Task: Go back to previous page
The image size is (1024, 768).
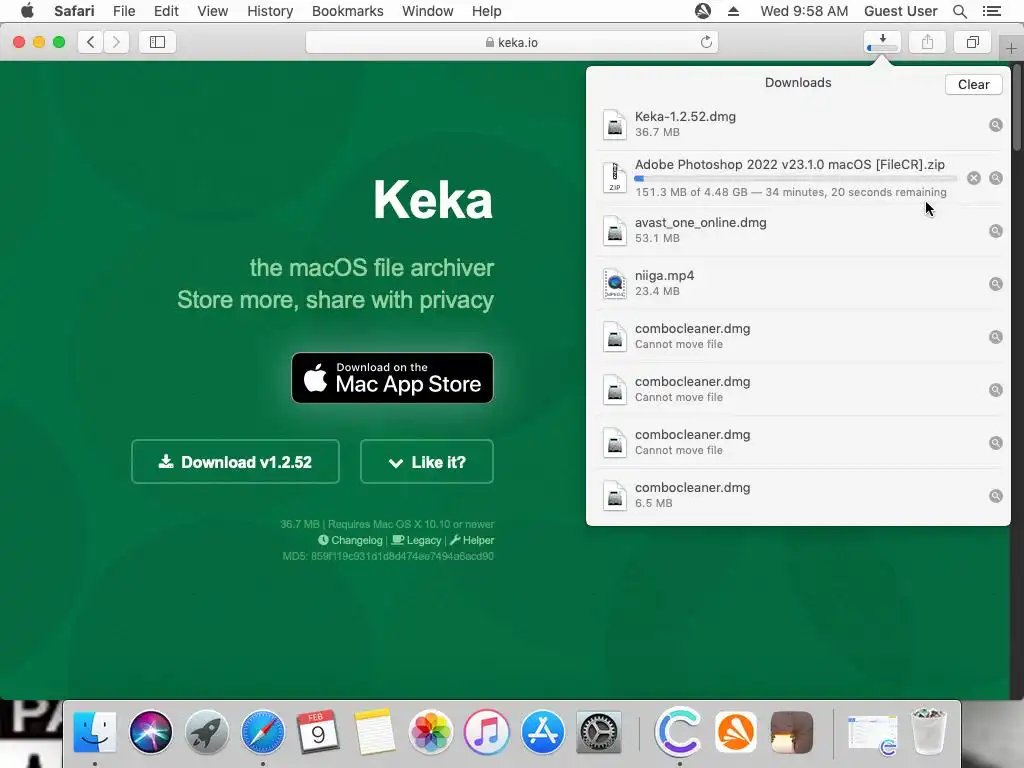Action: pyautogui.click(x=91, y=42)
